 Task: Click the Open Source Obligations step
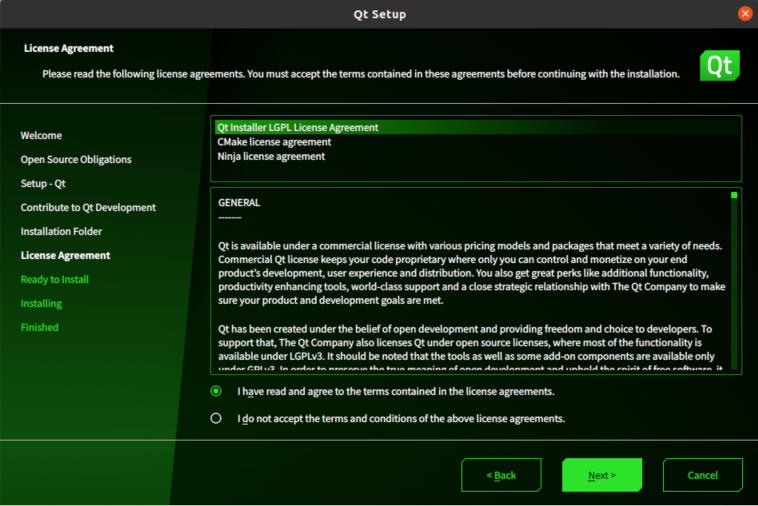click(76, 159)
